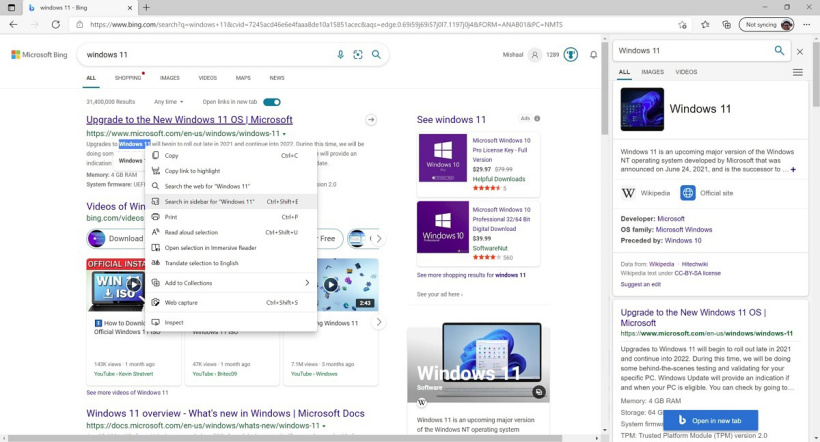Open visual search camera icon
The image size is (820, 442).
pyautogui.click(x=357, y=55)
